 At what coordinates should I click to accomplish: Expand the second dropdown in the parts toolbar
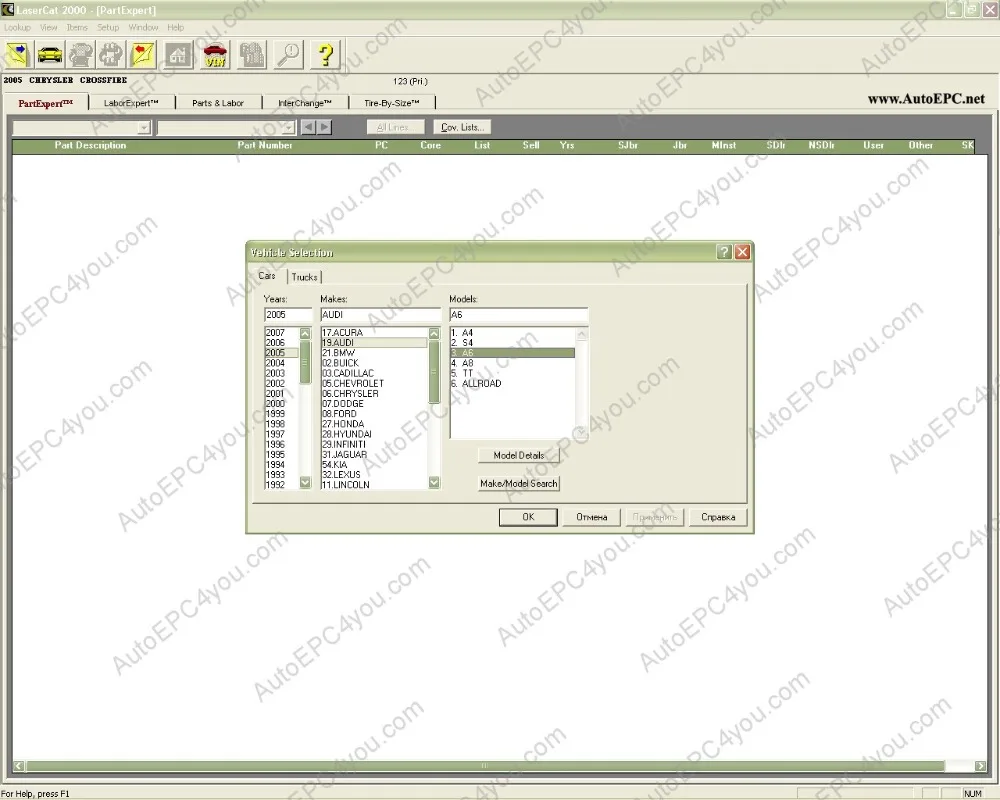pos(288,128)
